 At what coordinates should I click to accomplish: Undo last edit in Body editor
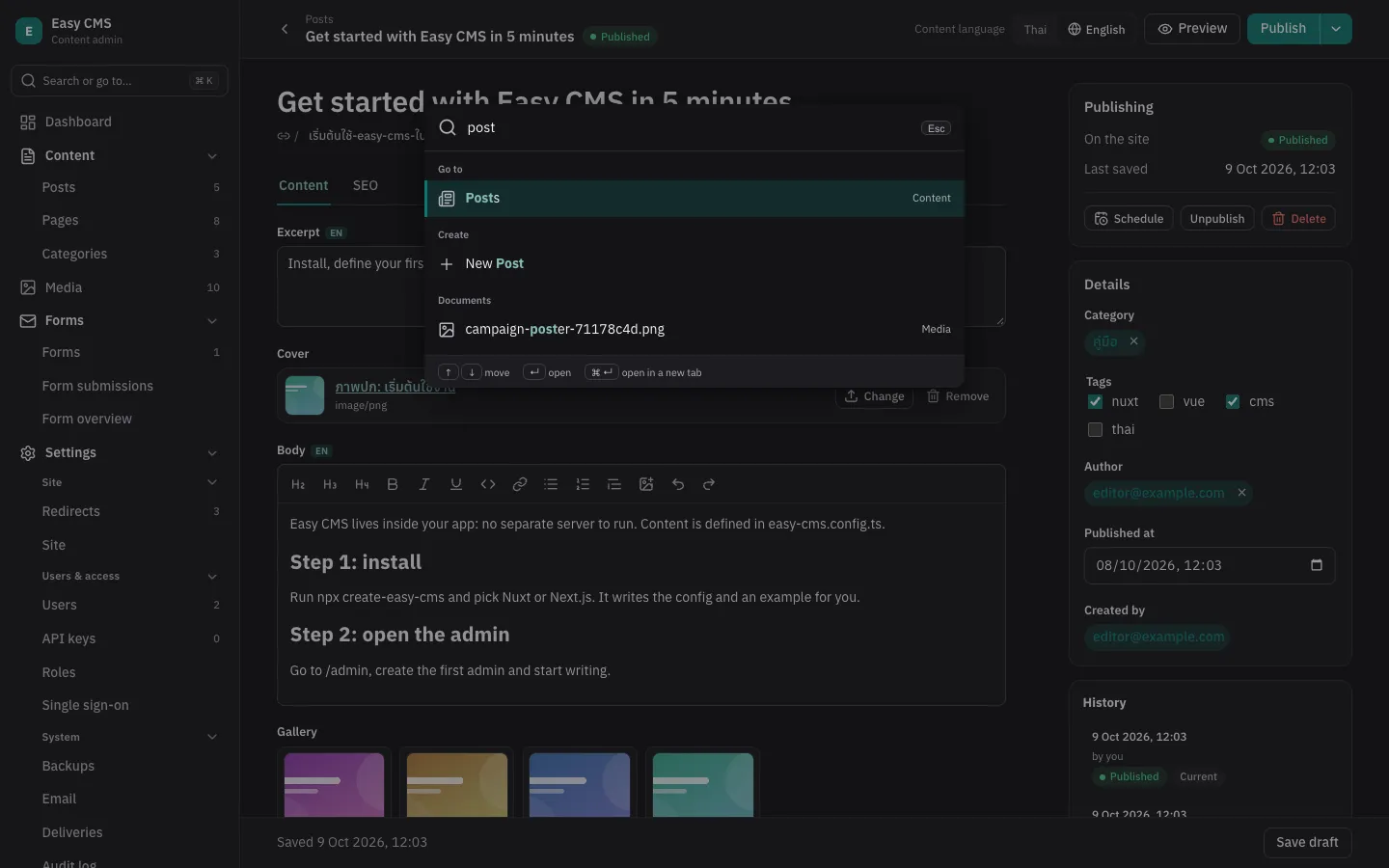click(x=678, y=484)
